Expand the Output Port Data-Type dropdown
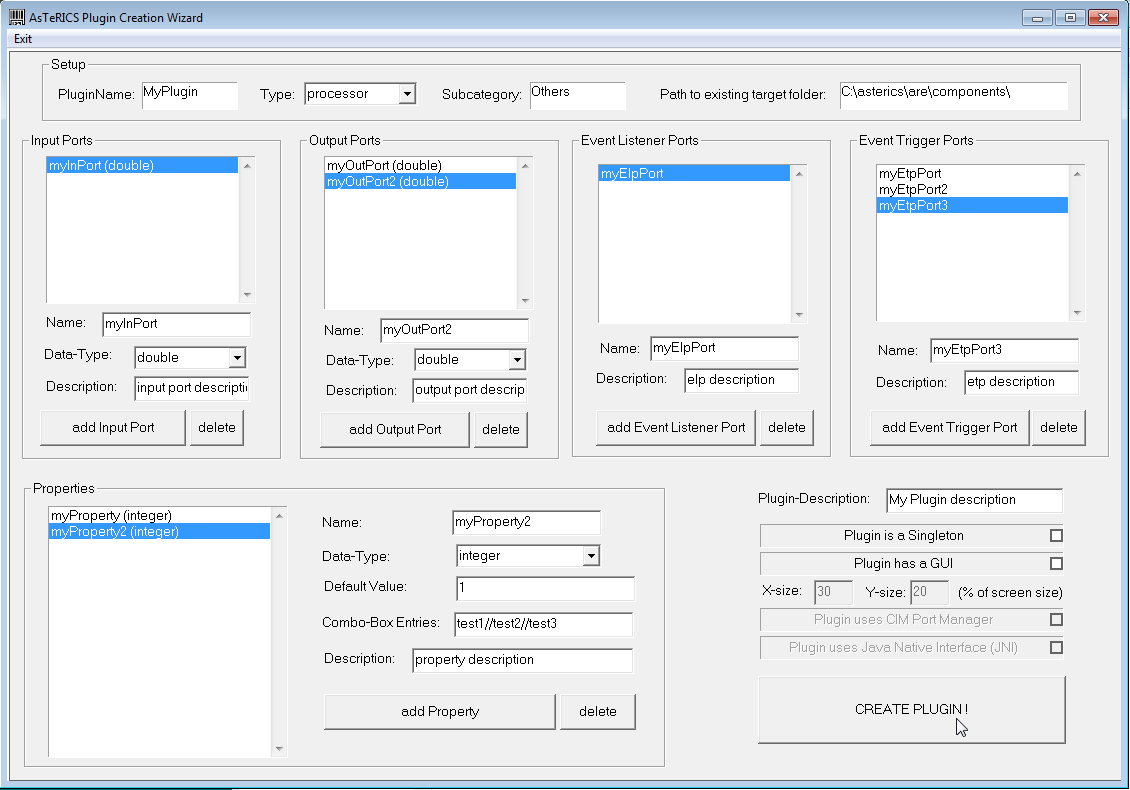1130x790 pixels. pos(517,360)
